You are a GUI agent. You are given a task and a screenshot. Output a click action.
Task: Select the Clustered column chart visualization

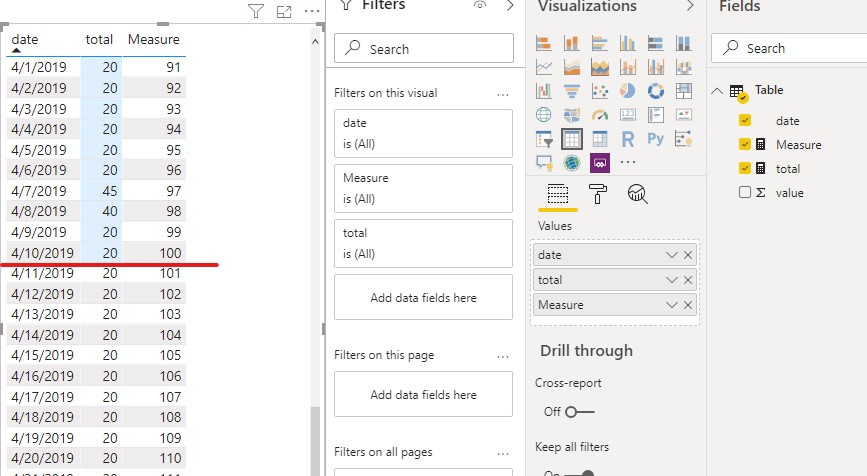[x=628, y=43]
